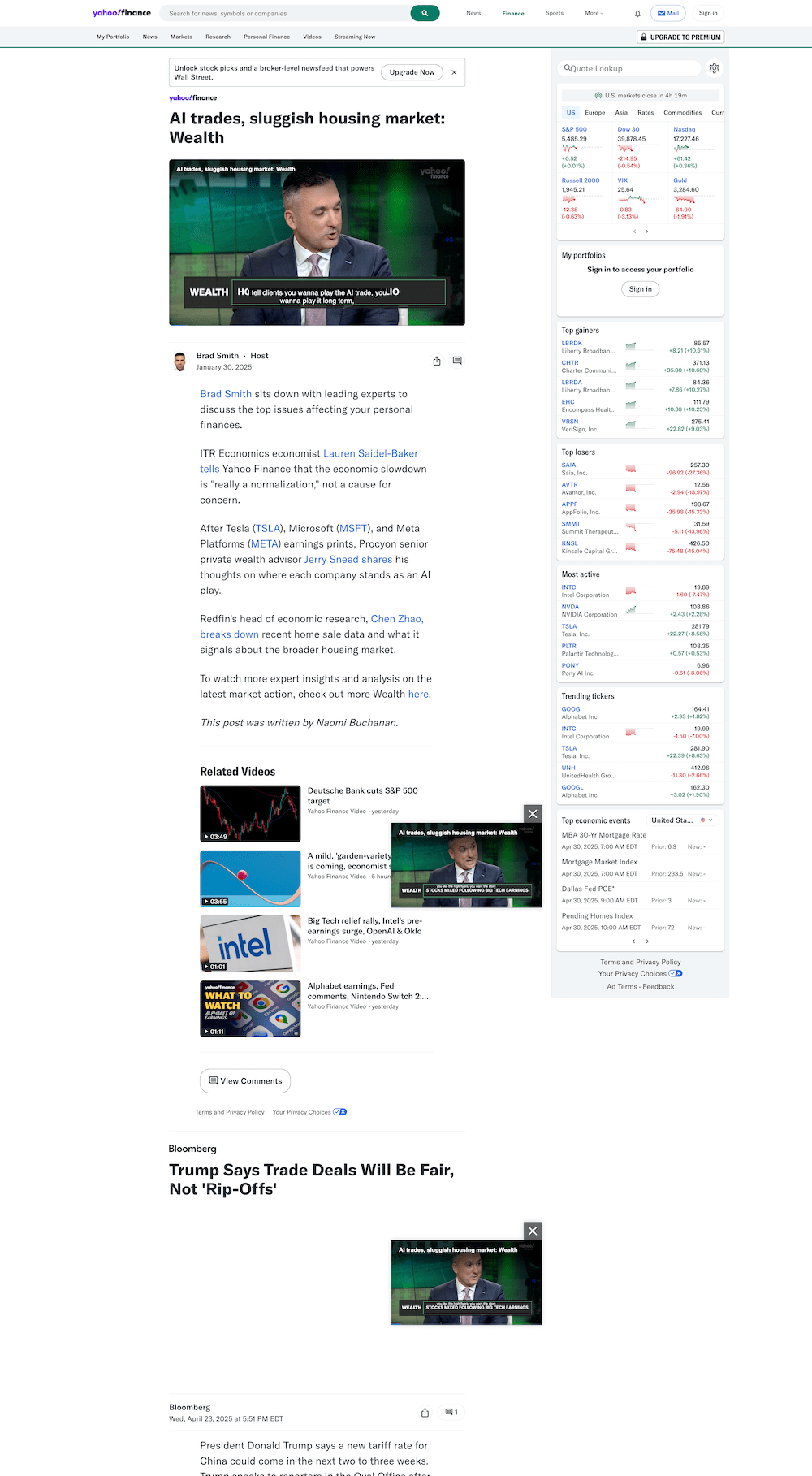Screen dimensions: 812x1476
Task: Share the Bloomberg Trump trade article
Action: pos(425,1413)
